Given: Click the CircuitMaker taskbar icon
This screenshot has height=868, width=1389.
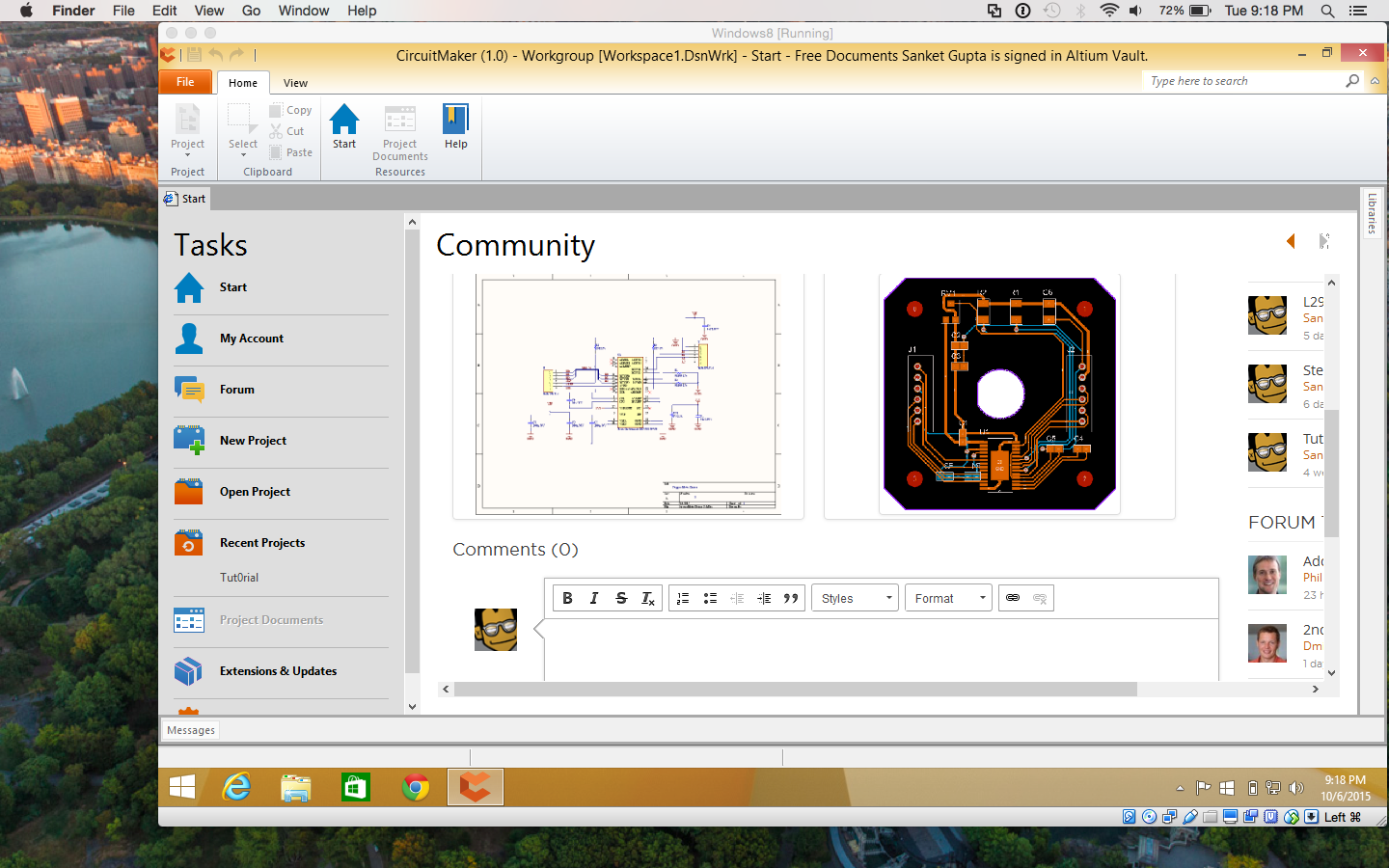Looking at the screenshot, I should tap(475, 788).
